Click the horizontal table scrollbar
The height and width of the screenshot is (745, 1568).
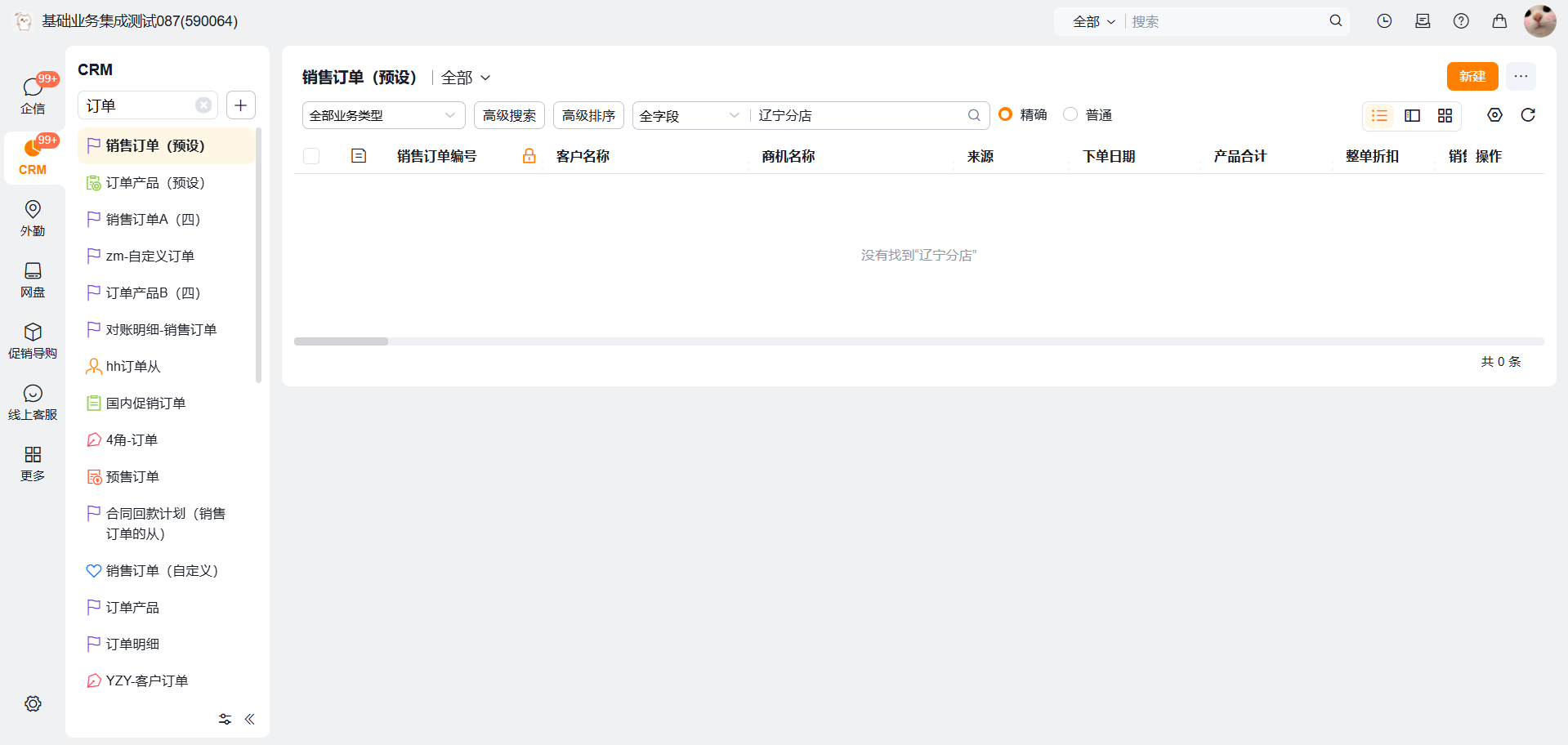pos(341,341)
